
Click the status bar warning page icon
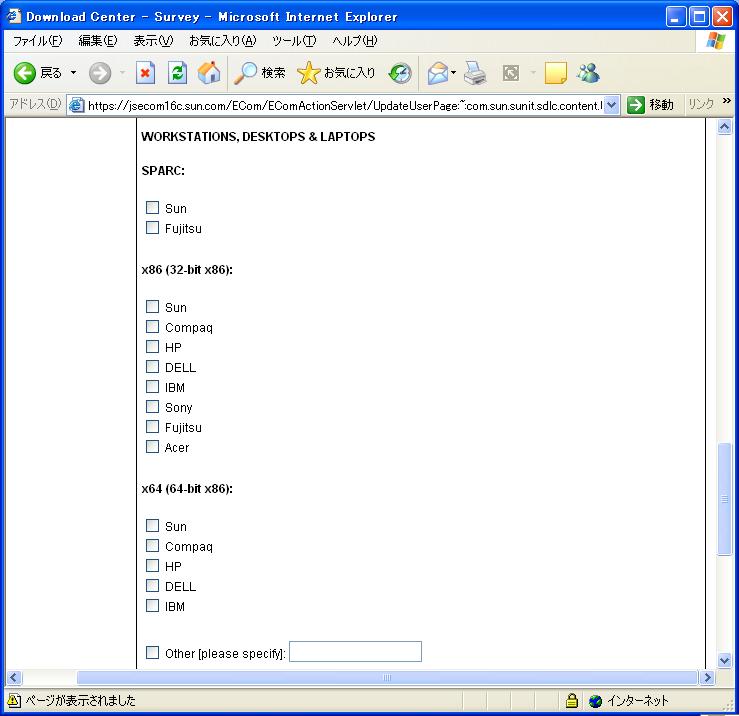tap(14, 700)
